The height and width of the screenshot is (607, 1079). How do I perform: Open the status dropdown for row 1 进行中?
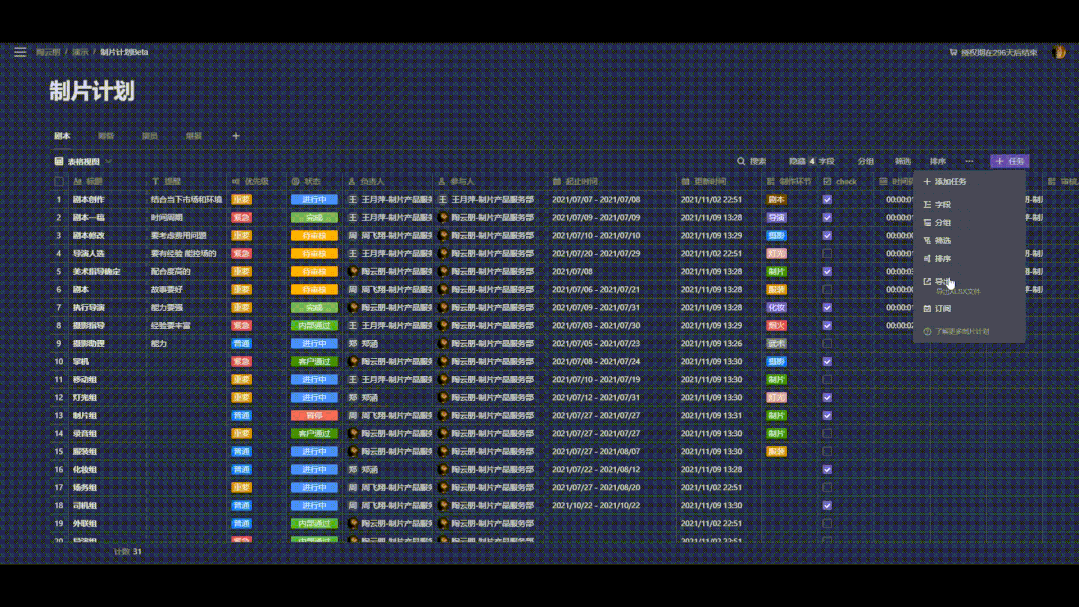314,200
